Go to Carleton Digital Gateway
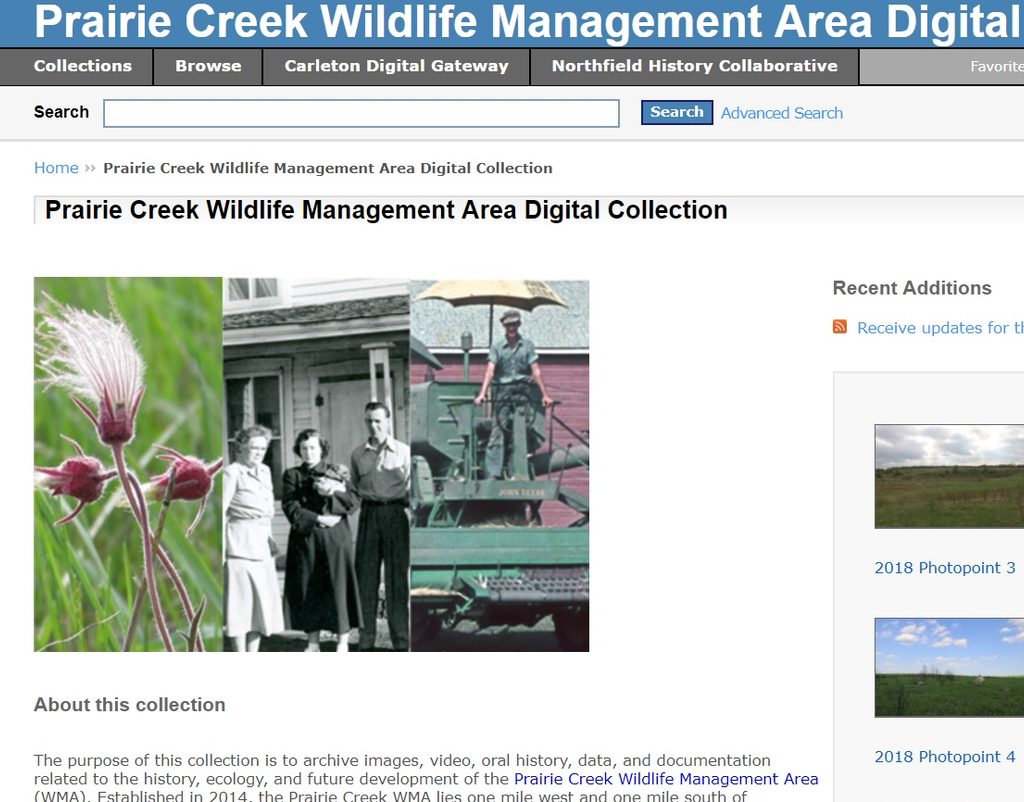The height and width of the screenshot is (802, 1024). 396,66
